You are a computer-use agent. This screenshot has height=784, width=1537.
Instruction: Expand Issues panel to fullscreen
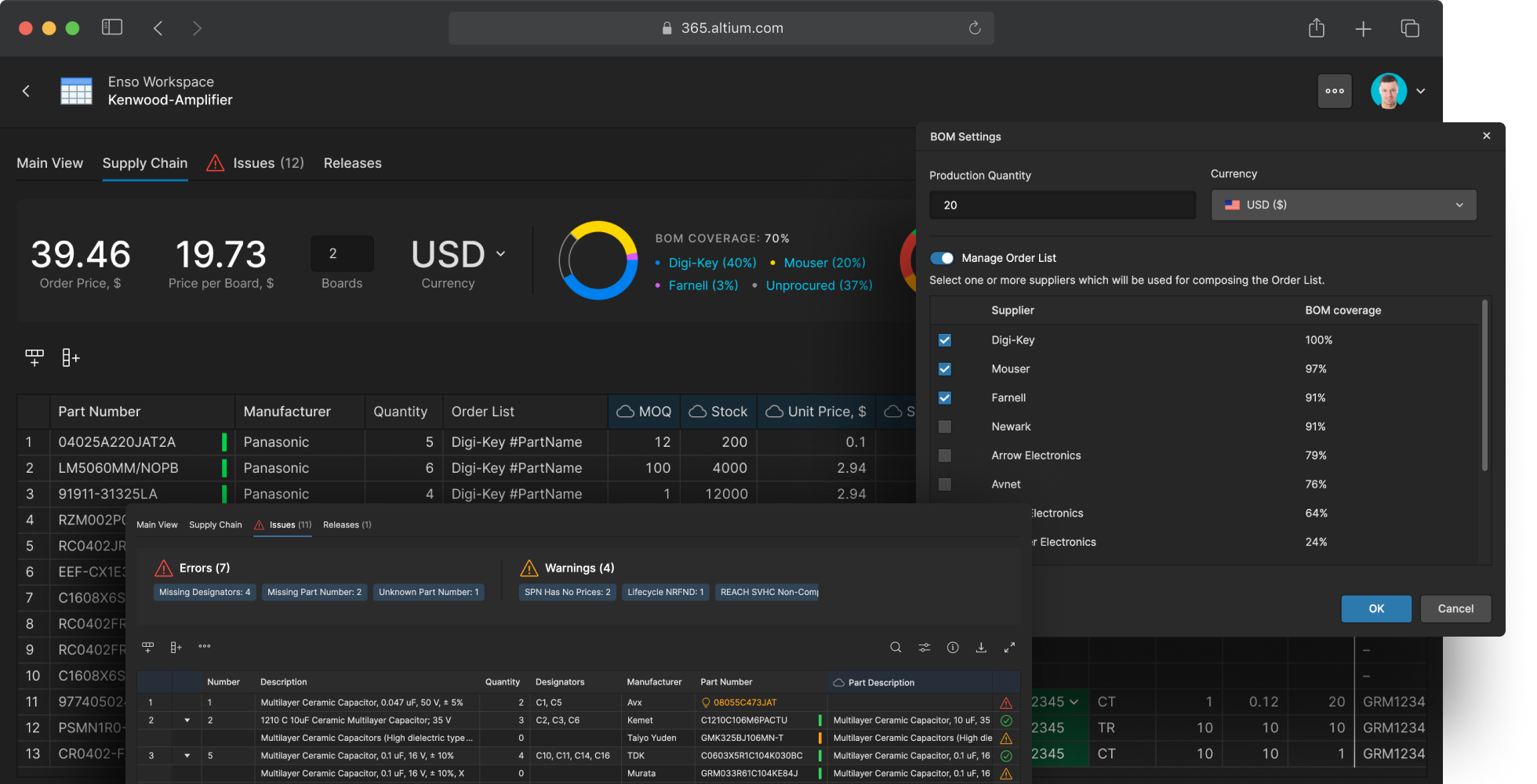point(1009,647)
